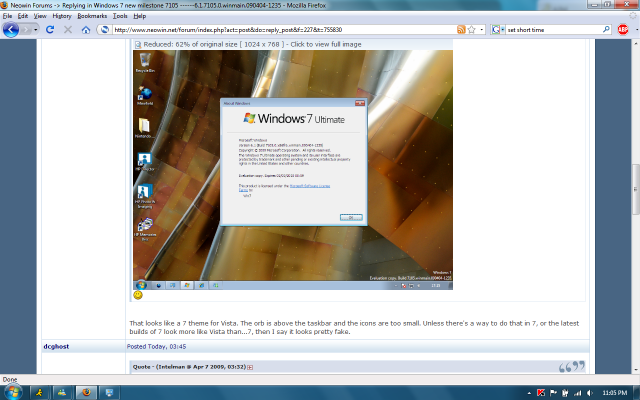Click the search magnifier icon
The height and width of the screenshot is (400, 640).
click(x=606, y=29)
